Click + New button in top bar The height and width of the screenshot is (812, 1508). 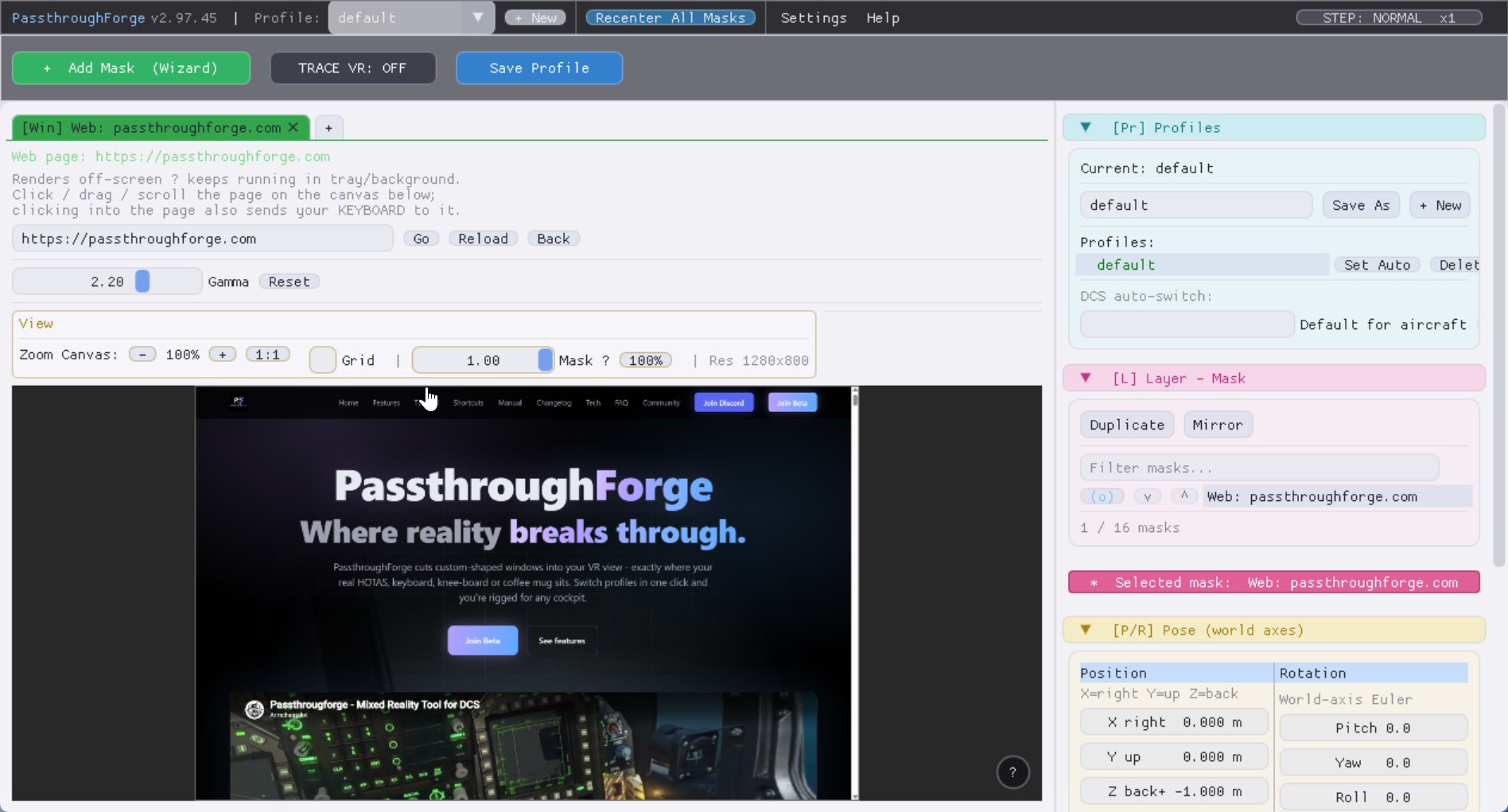(x=535, y=17)
